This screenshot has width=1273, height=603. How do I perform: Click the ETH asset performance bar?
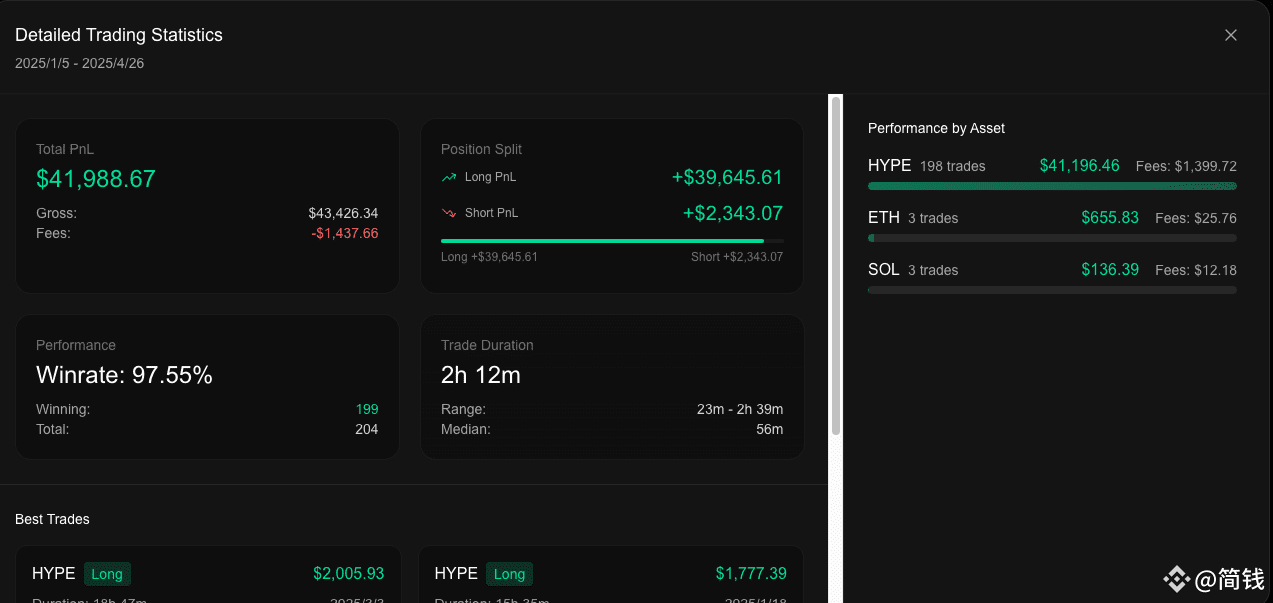pyautogui.click(x=1052, y=238)
